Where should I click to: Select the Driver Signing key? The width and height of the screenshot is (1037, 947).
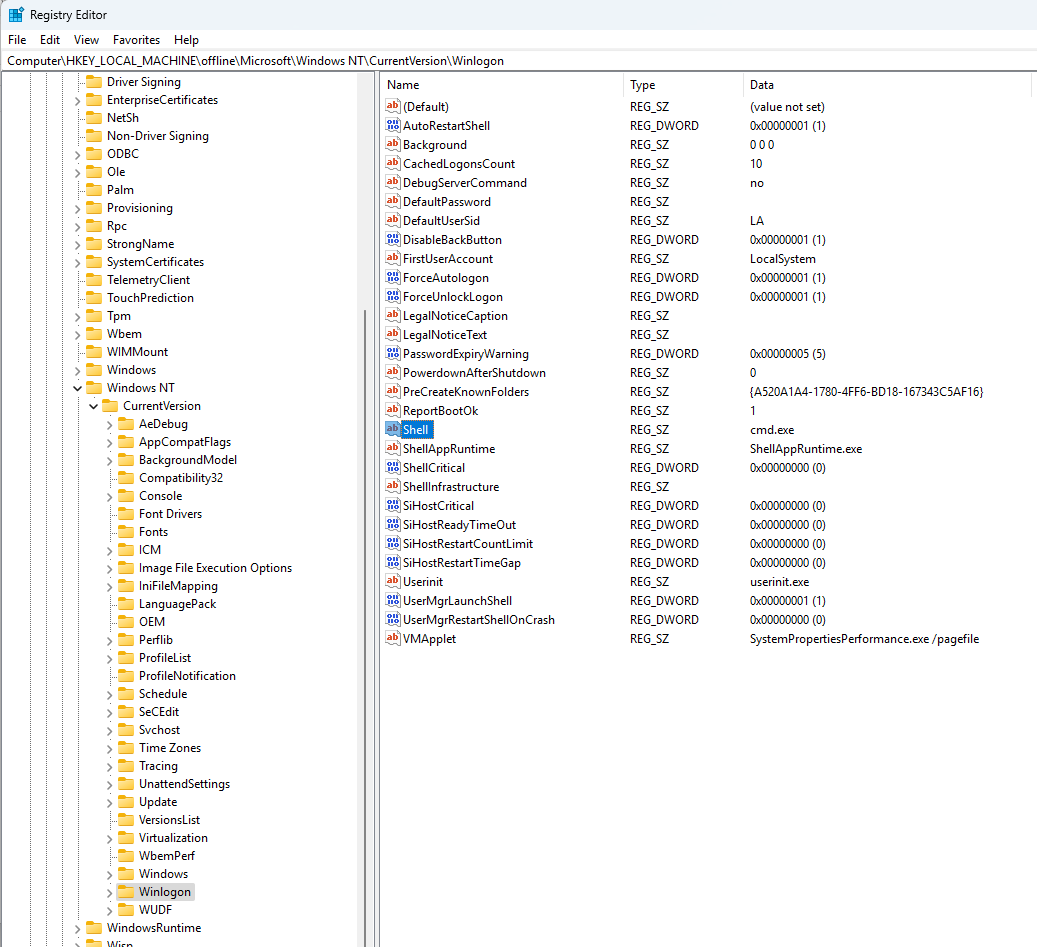click(144, 81)
